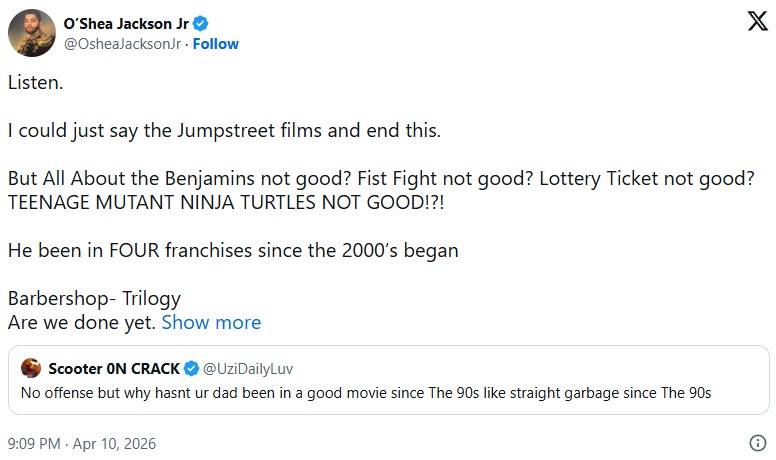The image size is (776, 460).
Task: Click the quoted tweet's small avatar
Action: (32, 369)
